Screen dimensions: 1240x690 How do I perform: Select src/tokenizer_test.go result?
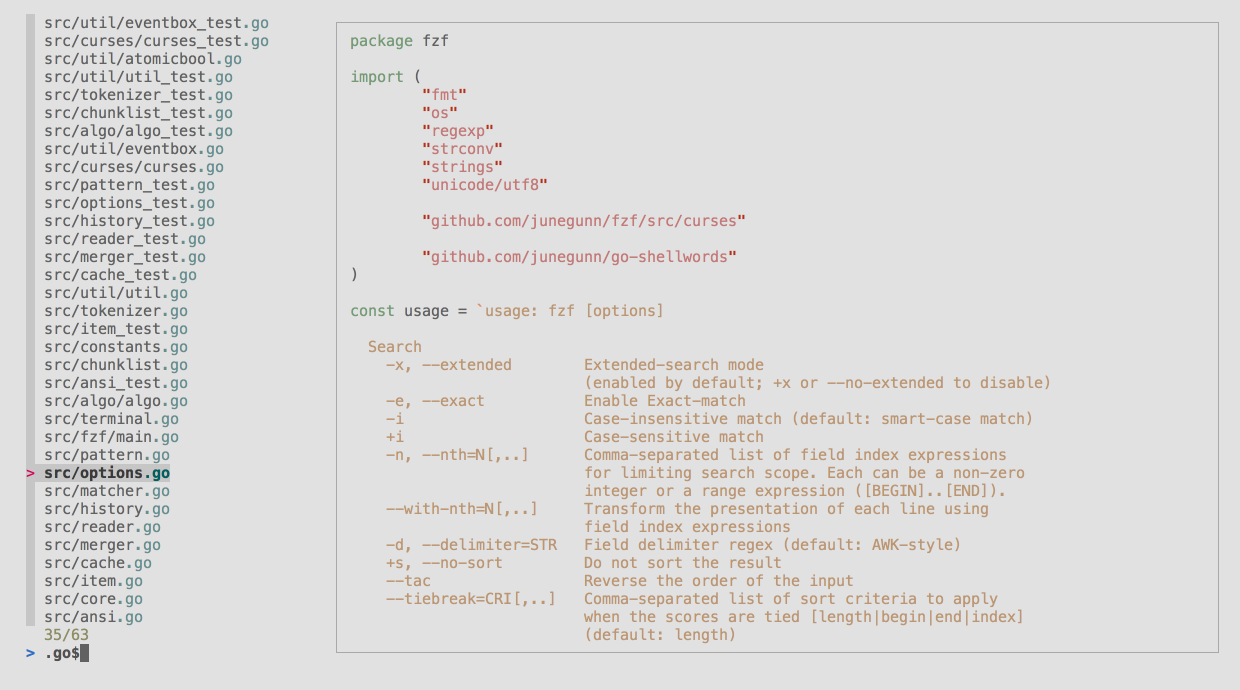[x=138, y=95]
